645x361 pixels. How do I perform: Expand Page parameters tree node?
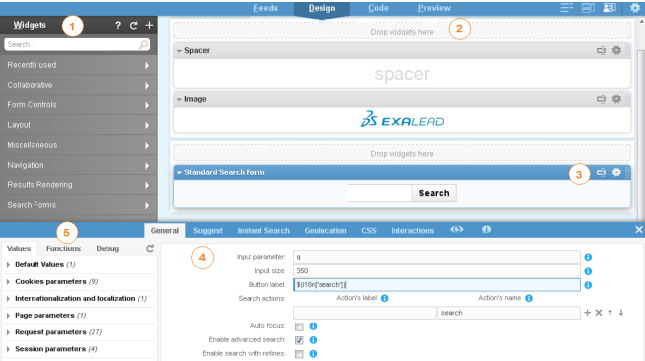click(8, 316)
